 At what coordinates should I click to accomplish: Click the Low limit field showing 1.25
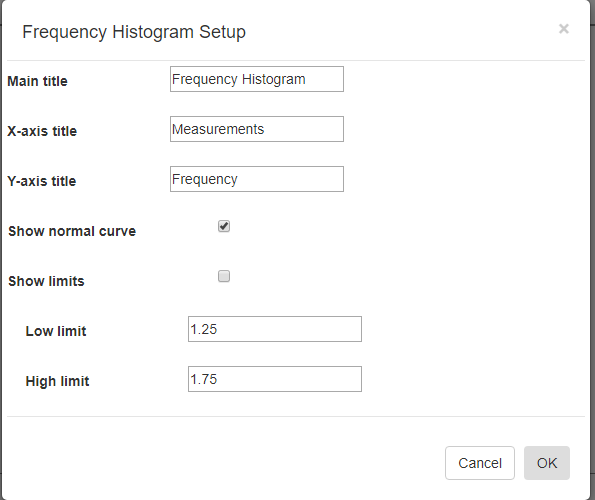click(x=275, y=329)
